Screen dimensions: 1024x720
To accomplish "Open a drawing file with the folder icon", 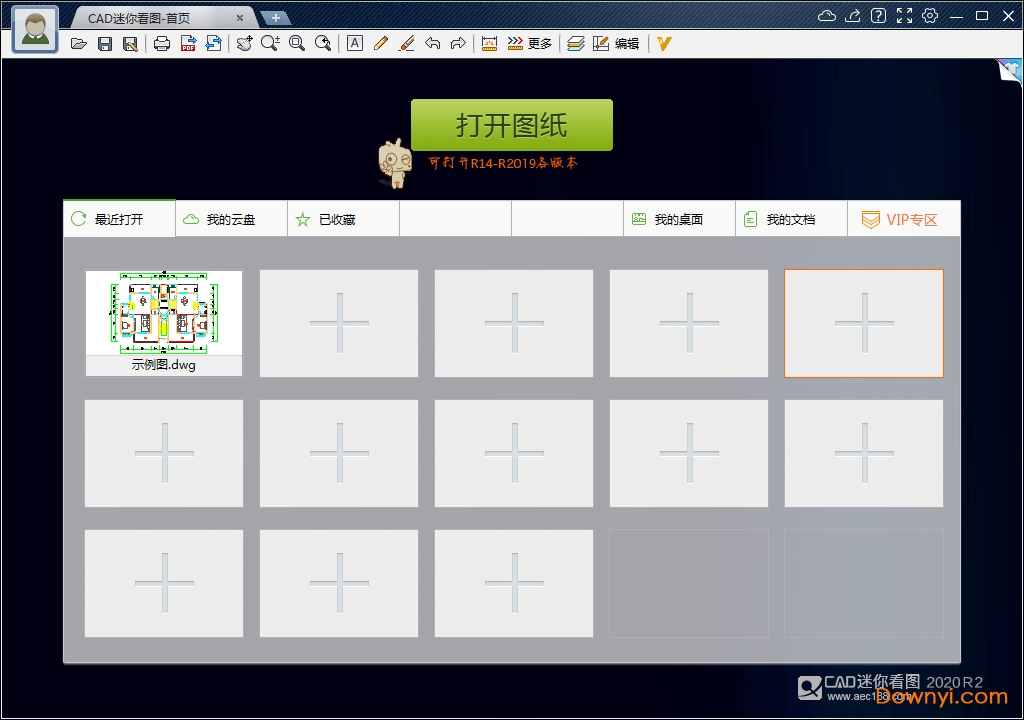I will [79, 43].
